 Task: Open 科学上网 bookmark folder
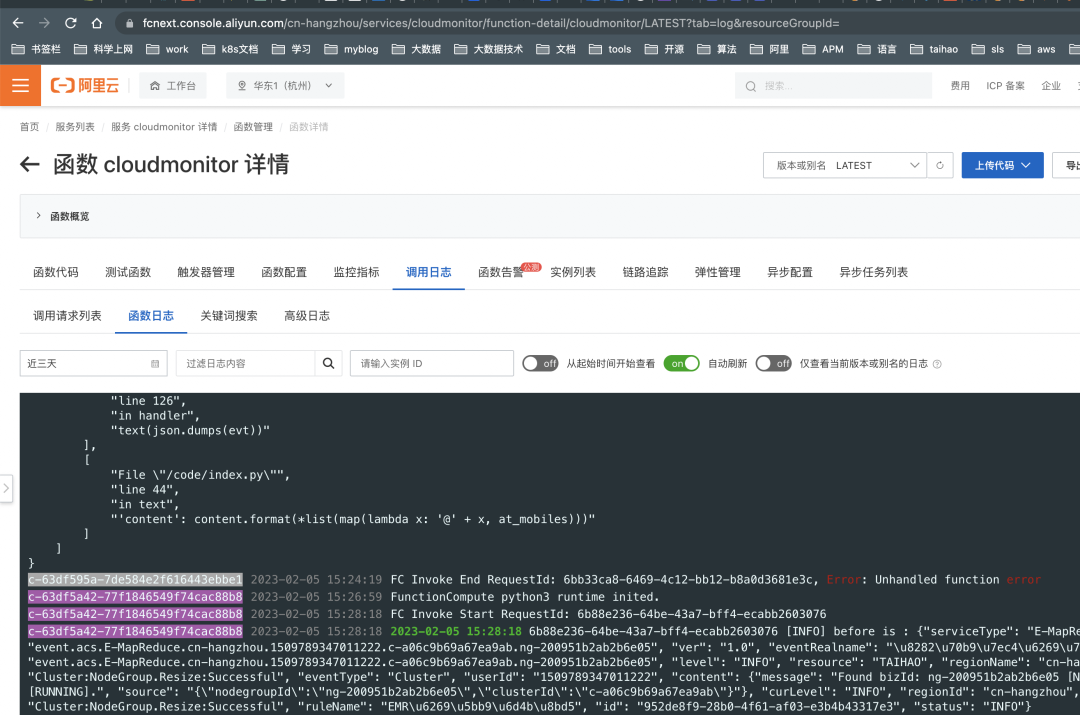103,50
